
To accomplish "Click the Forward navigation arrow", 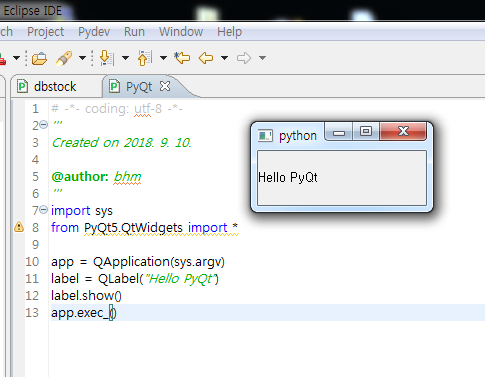I will (244, 58).
